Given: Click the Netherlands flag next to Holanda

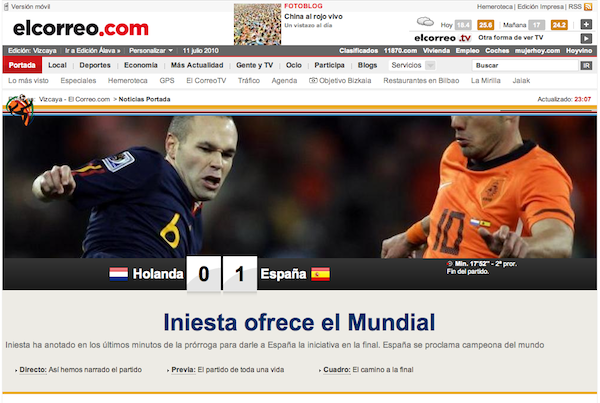Looking at the screenshot, I should coord(119,274).
